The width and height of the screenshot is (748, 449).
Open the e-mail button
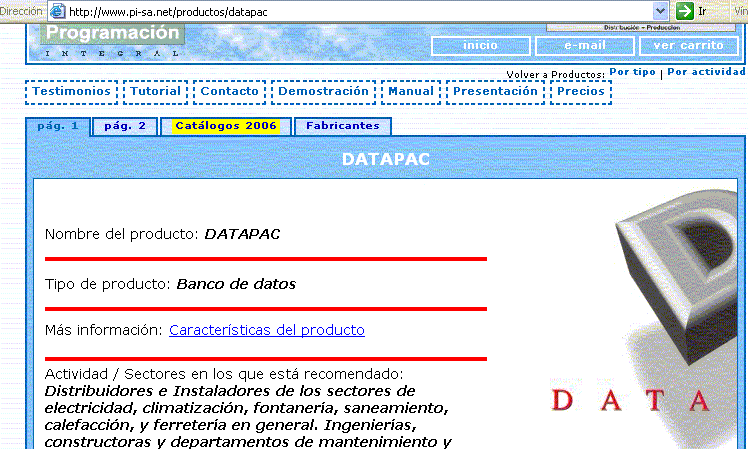coord(585,46)
